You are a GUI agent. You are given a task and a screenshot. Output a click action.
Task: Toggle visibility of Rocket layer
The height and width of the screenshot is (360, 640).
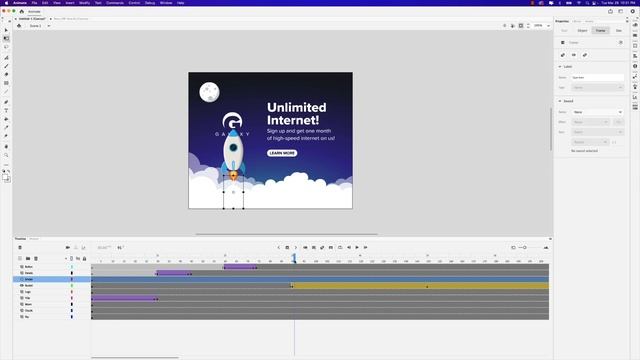tap(22, 285)
